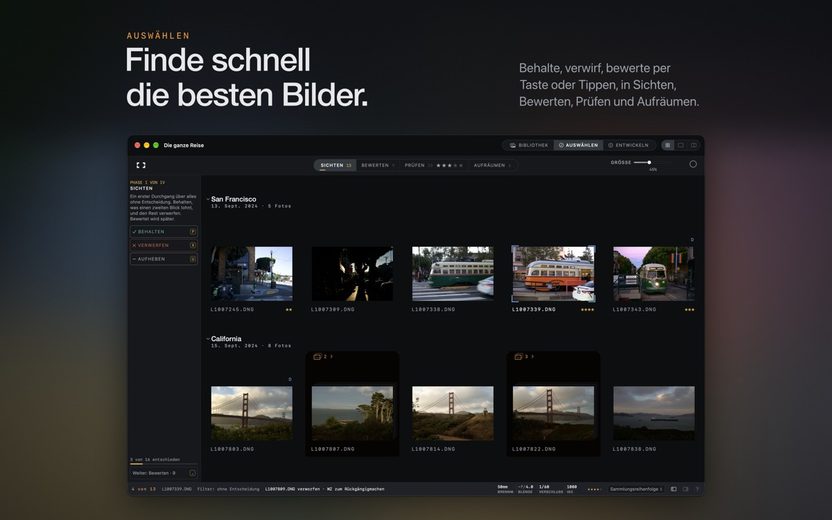Click the window title 'Die ganze Reise'
Screen dimensions: 832x520
(x=184, y=145)
